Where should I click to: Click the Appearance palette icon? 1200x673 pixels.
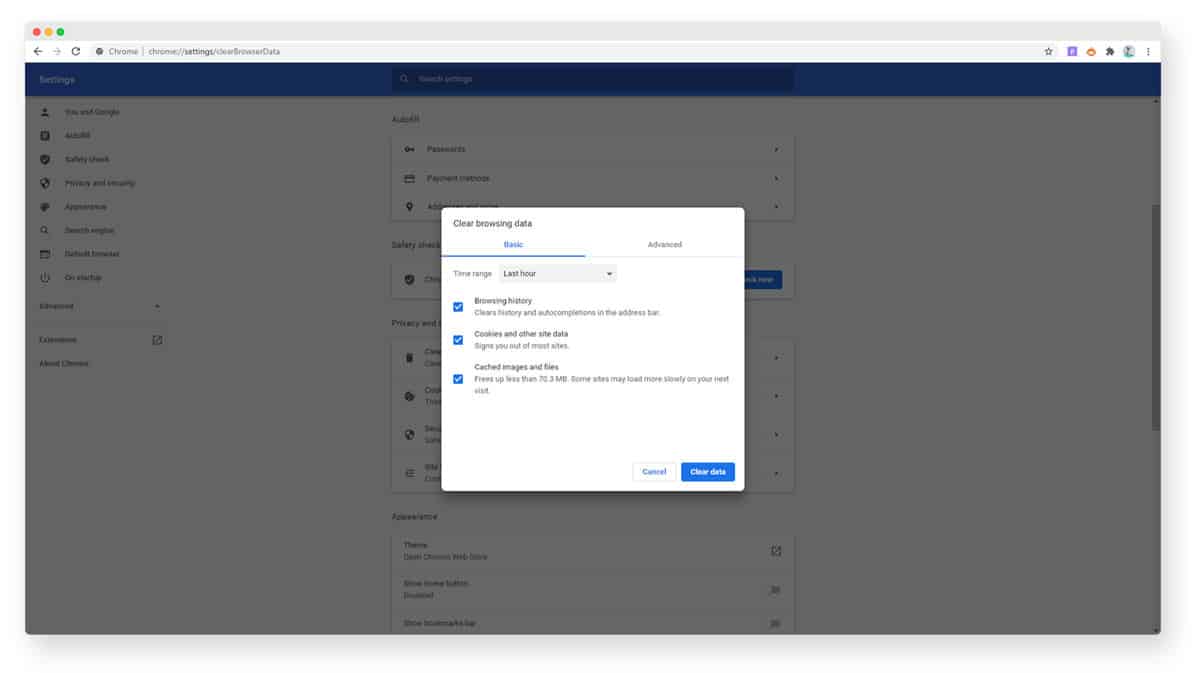pos(45,207)
